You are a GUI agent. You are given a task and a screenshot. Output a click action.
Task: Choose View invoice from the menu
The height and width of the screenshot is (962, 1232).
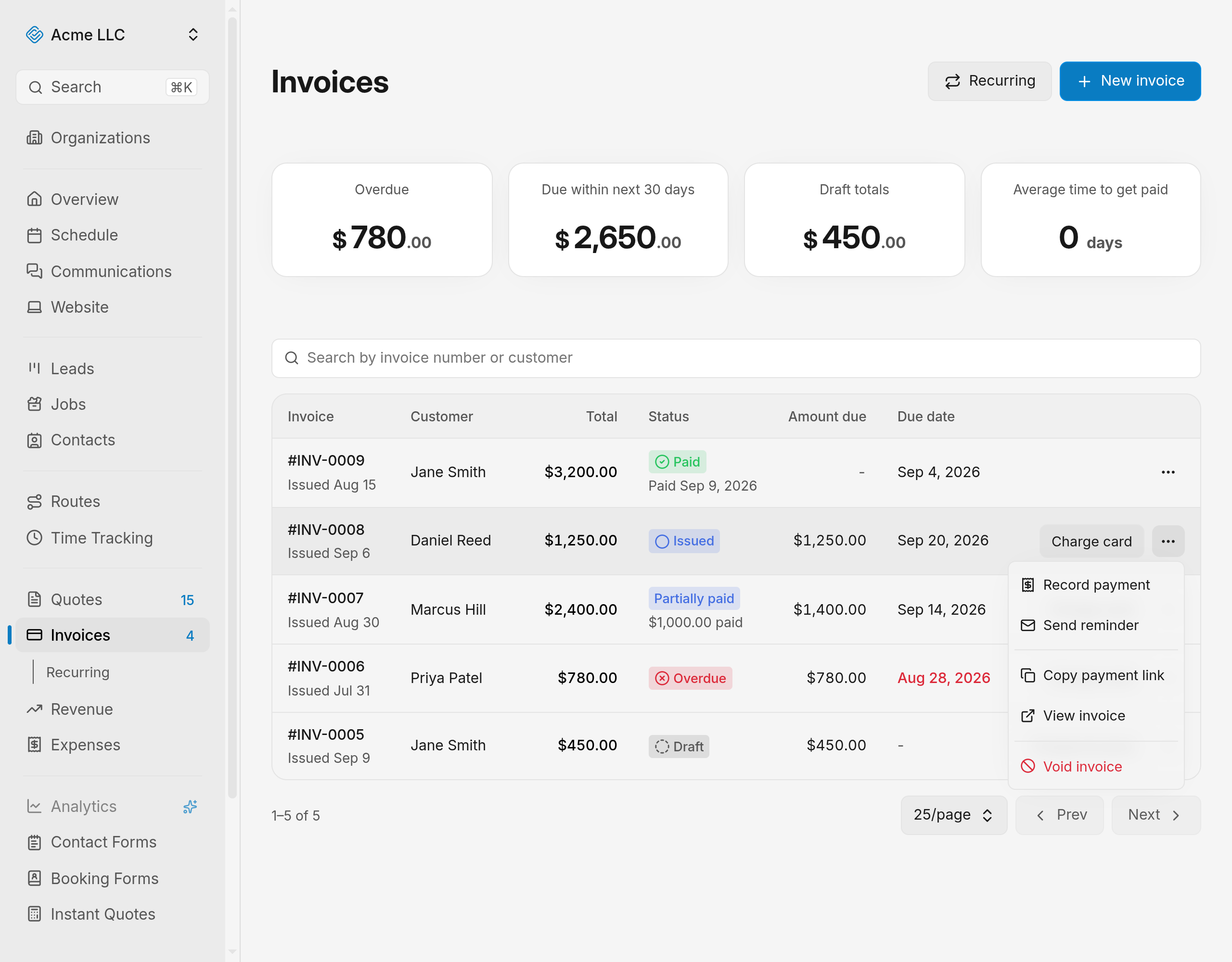(x=1095, y=716)
